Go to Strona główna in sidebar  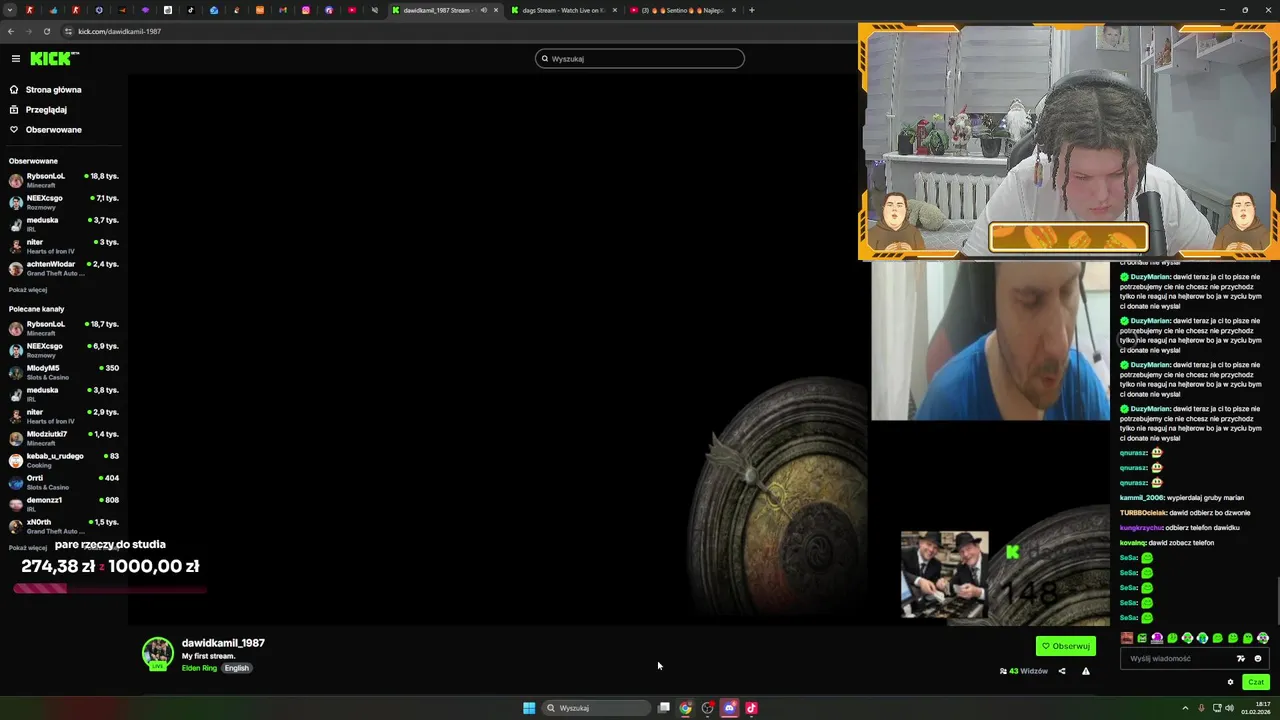point(54,90)
